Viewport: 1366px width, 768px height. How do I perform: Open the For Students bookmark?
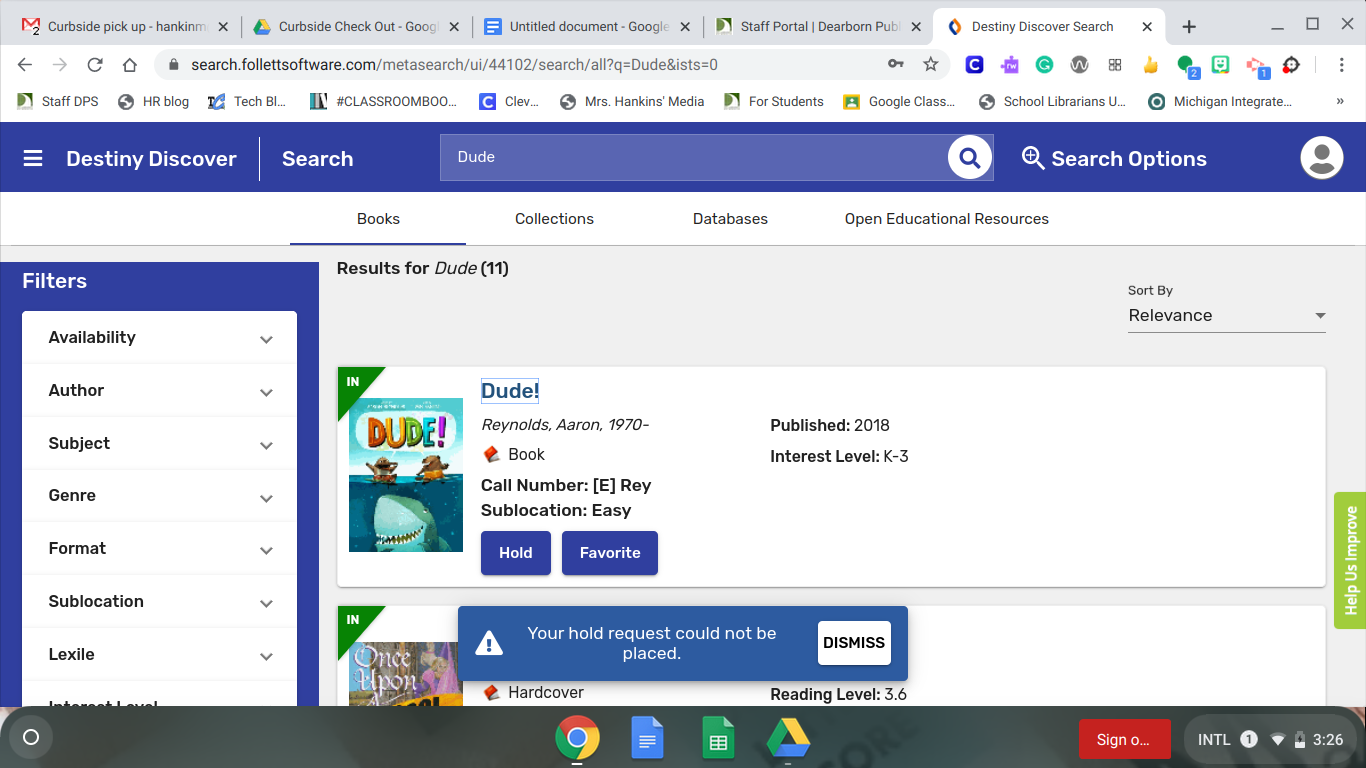coord(774,101)
